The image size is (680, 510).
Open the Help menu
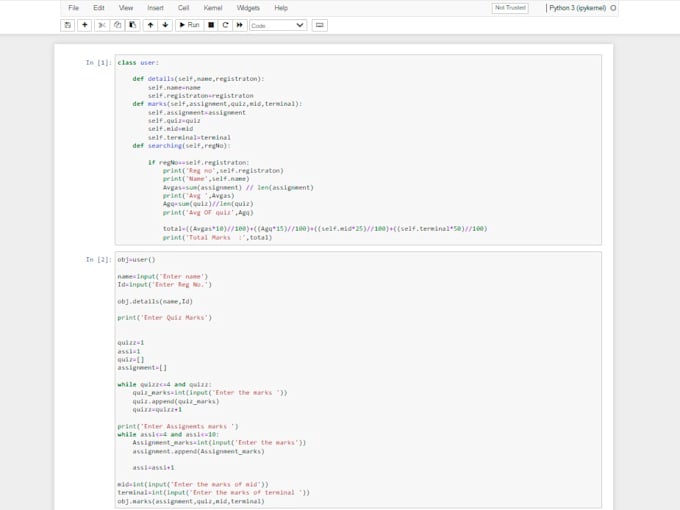point(281,8)
